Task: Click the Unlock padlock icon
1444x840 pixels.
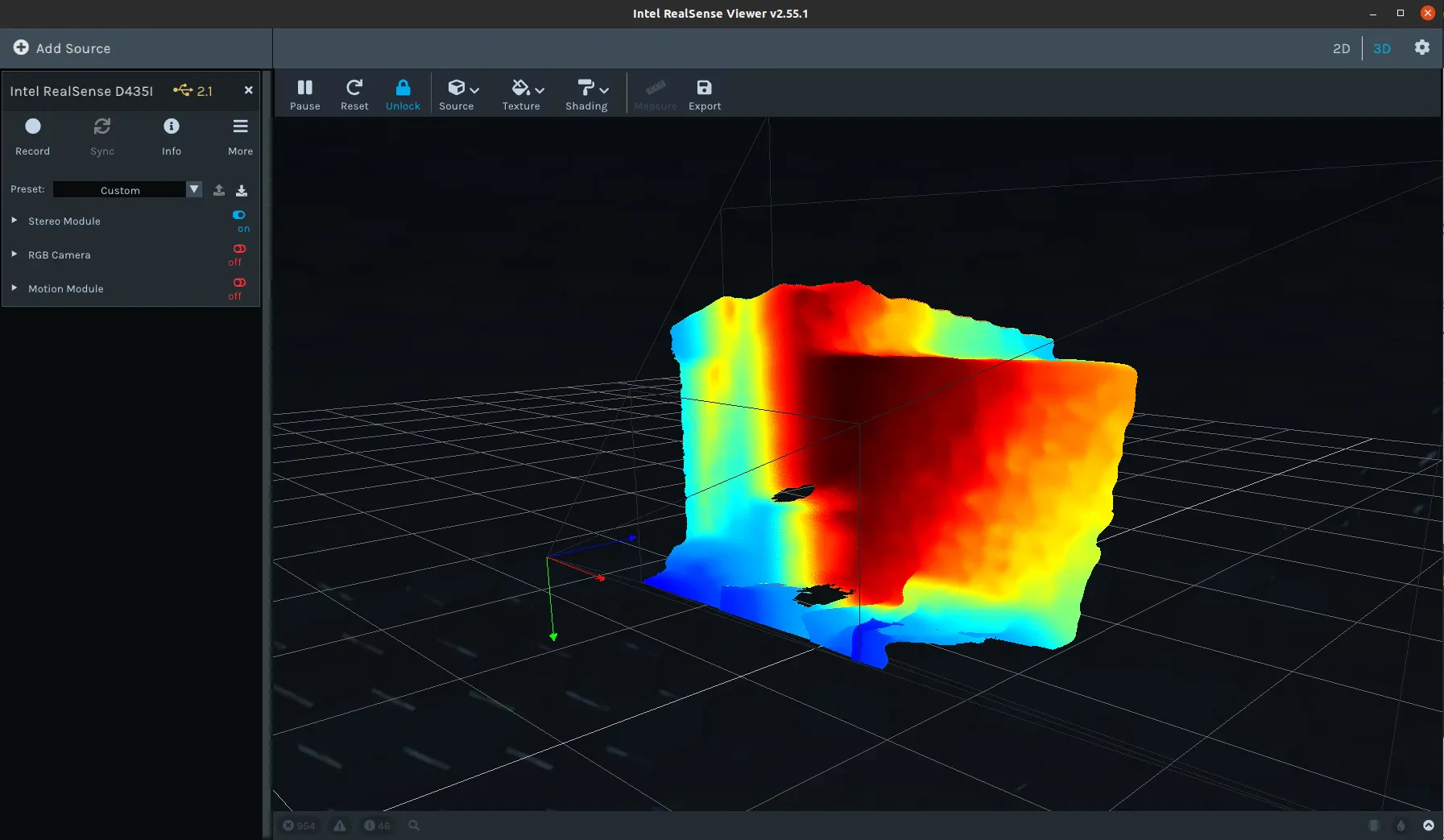Action: coord(403,88)
